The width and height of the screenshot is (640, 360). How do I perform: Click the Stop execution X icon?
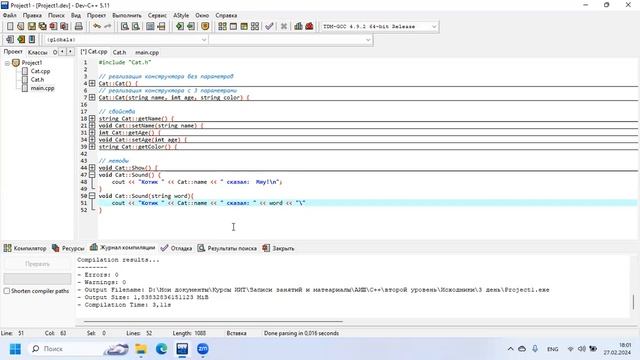[x=284, y=27]
